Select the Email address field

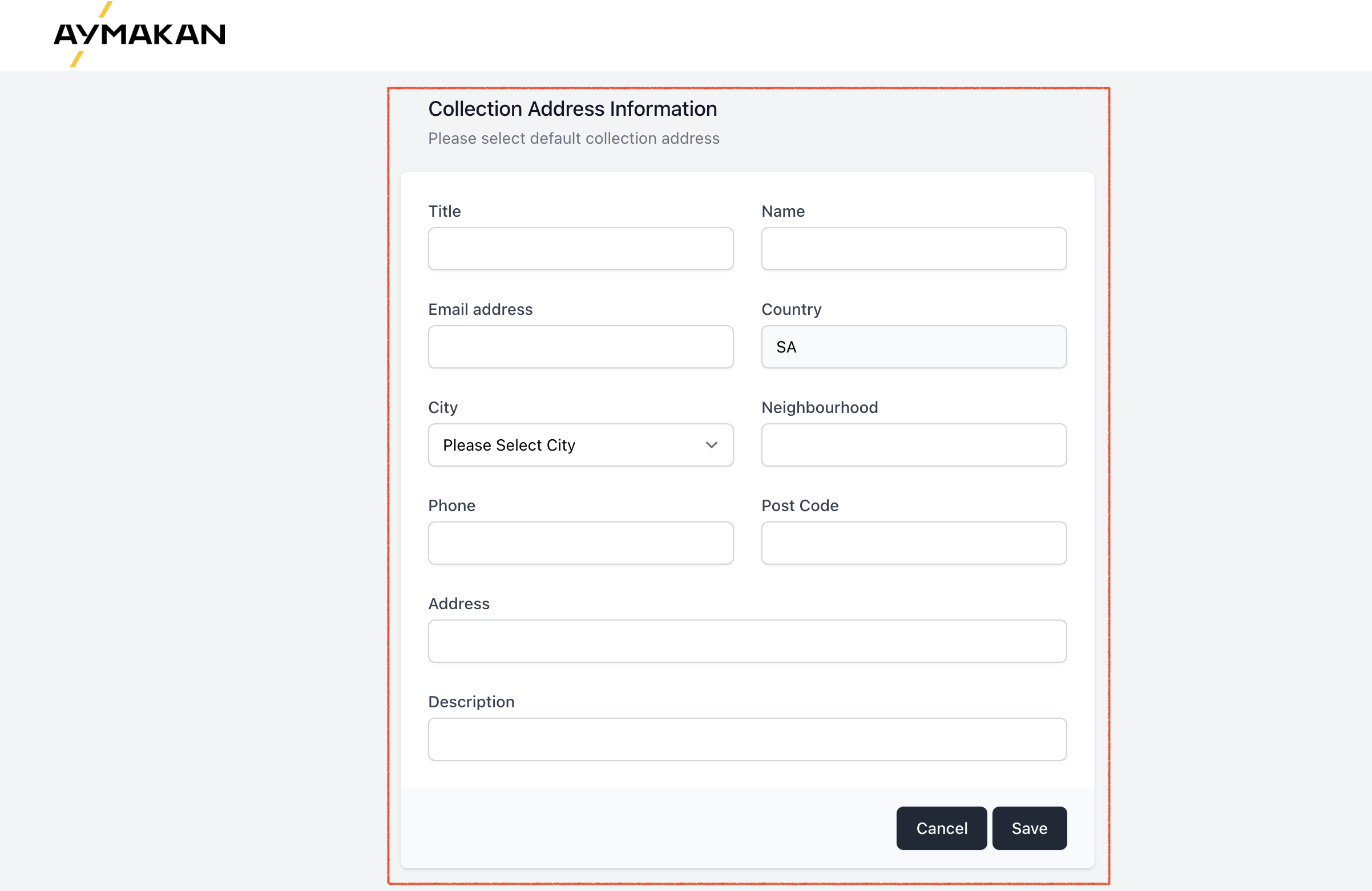(580, 346)
